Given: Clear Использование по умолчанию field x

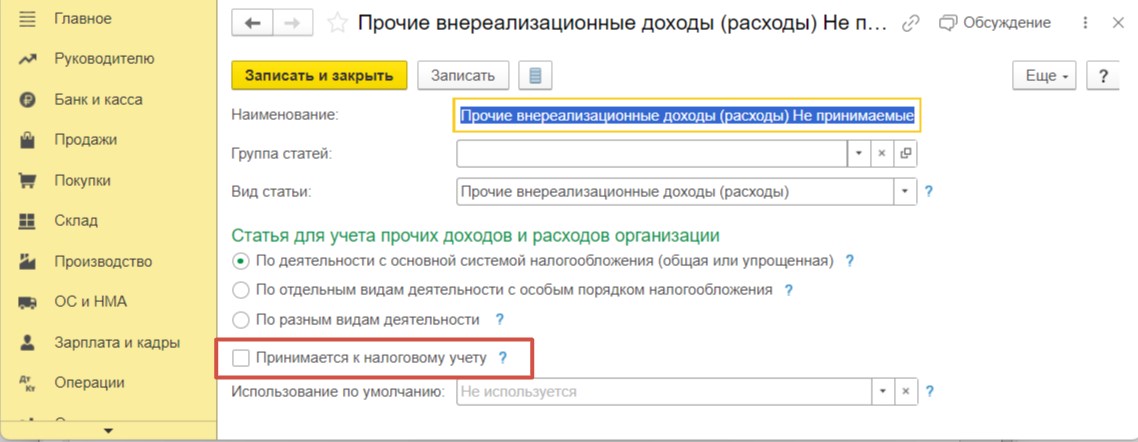Looking at the screenshot, I should click(x=905, y=391).
